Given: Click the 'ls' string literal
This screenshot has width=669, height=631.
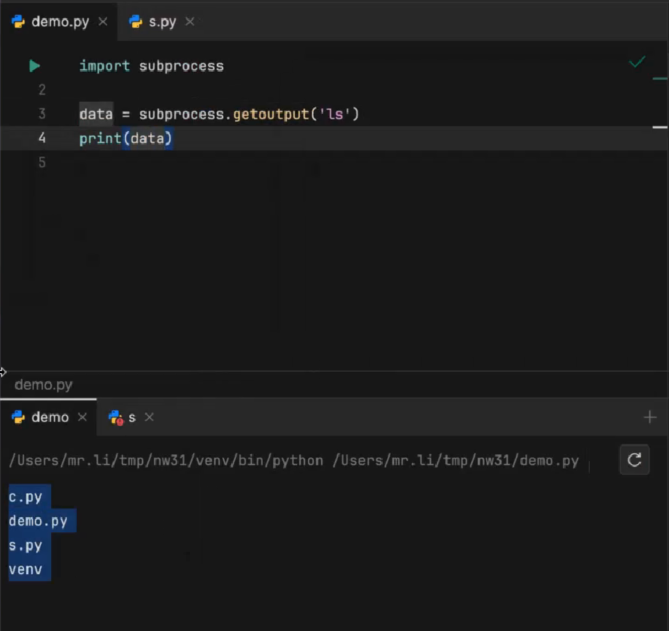Looking at the screenshot, I should [335, 114].
